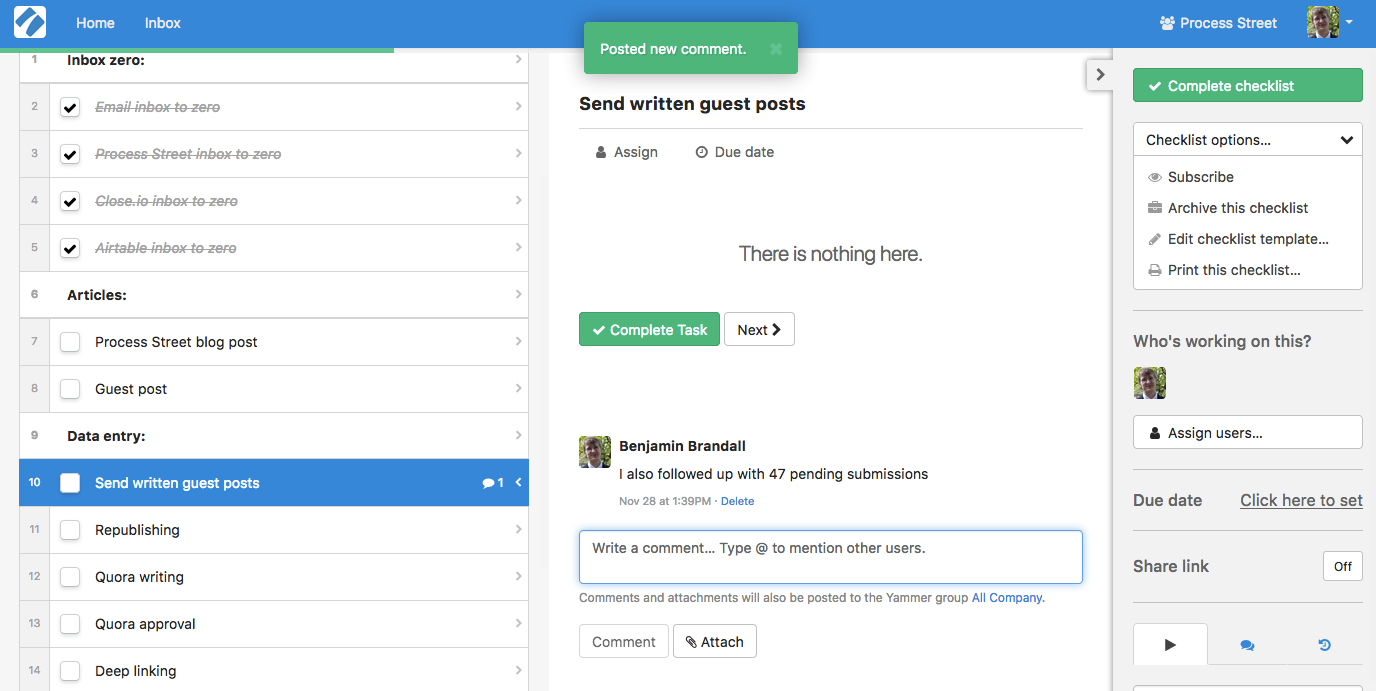Open Email inbox to zero row chevron

(x=518, y=106)
